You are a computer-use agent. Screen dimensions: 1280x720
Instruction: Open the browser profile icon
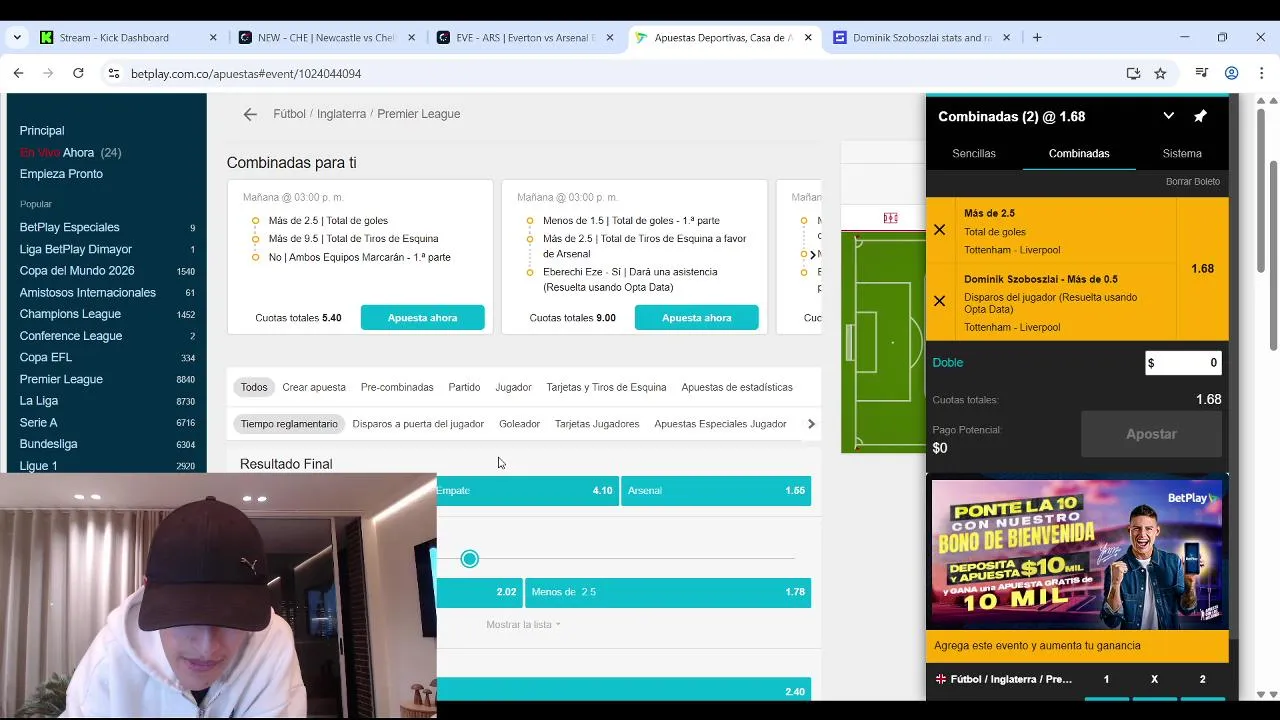(1232, 73)
